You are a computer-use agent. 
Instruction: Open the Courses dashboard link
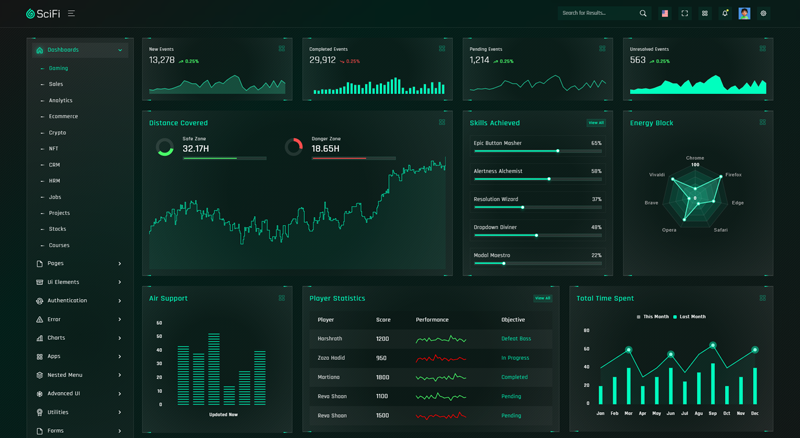point(59,246)
